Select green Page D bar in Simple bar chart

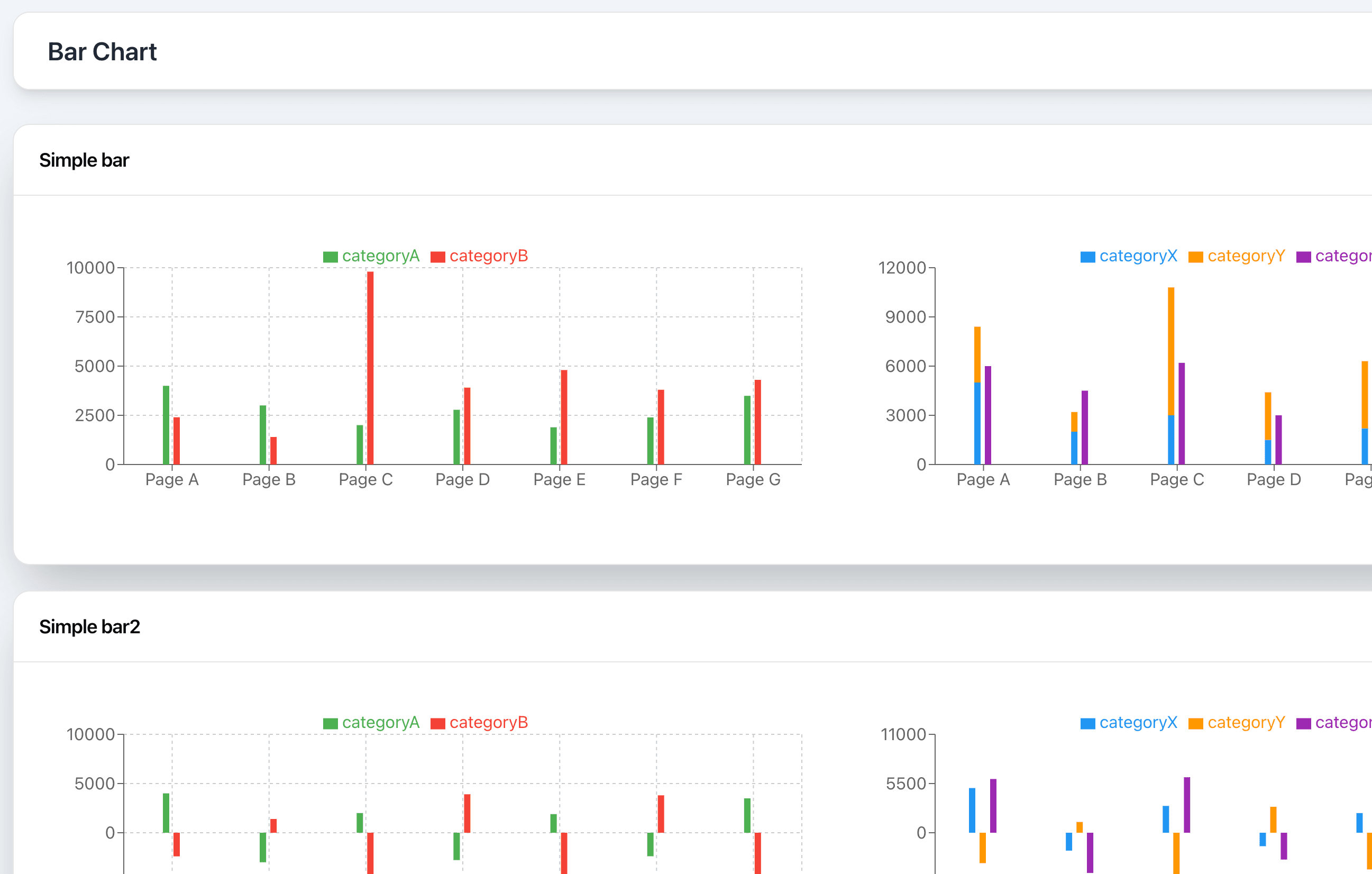click(x=457, y=437)
